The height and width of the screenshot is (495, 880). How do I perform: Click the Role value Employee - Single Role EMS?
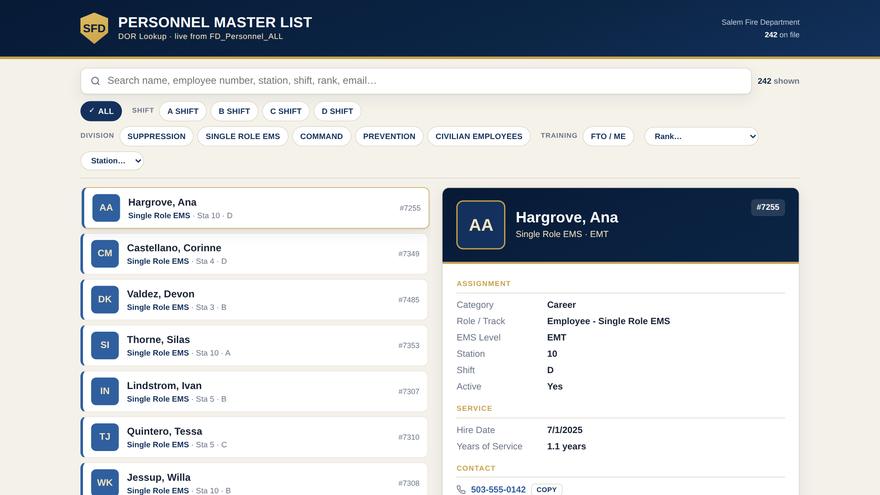(608, 321)
